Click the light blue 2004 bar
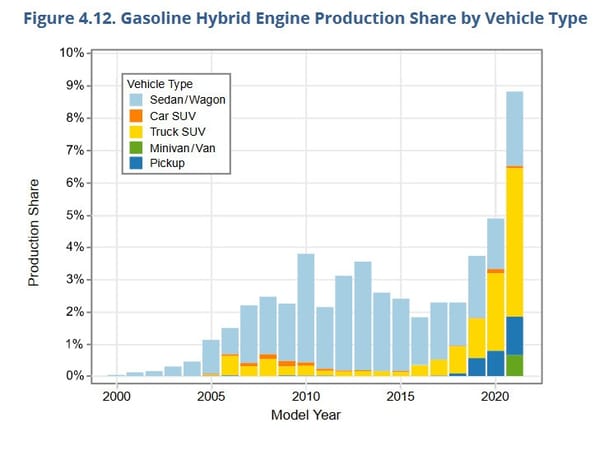This screenshot has height=455, width=600. (192, 369)
